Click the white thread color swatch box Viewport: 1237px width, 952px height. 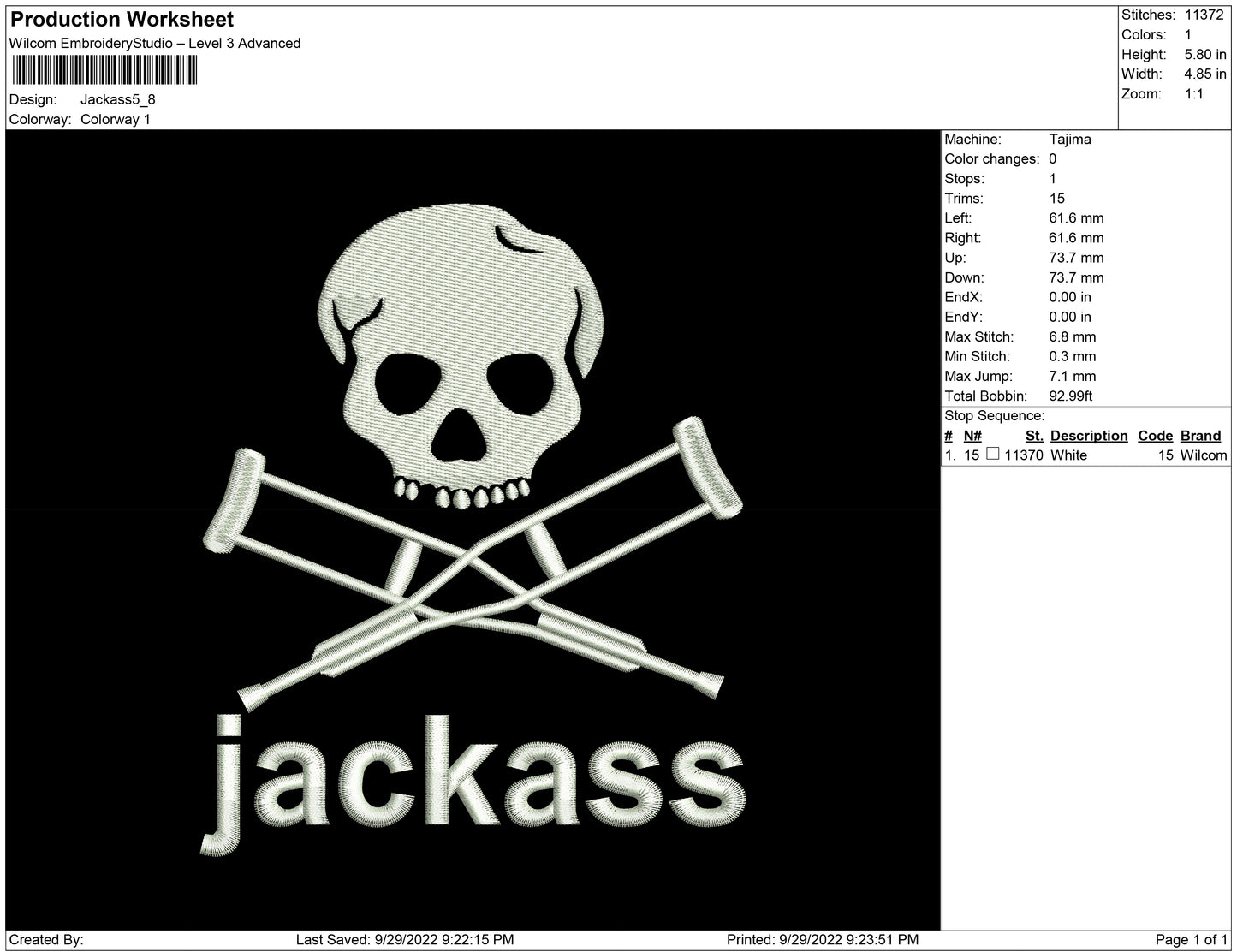tap(993, 455)
